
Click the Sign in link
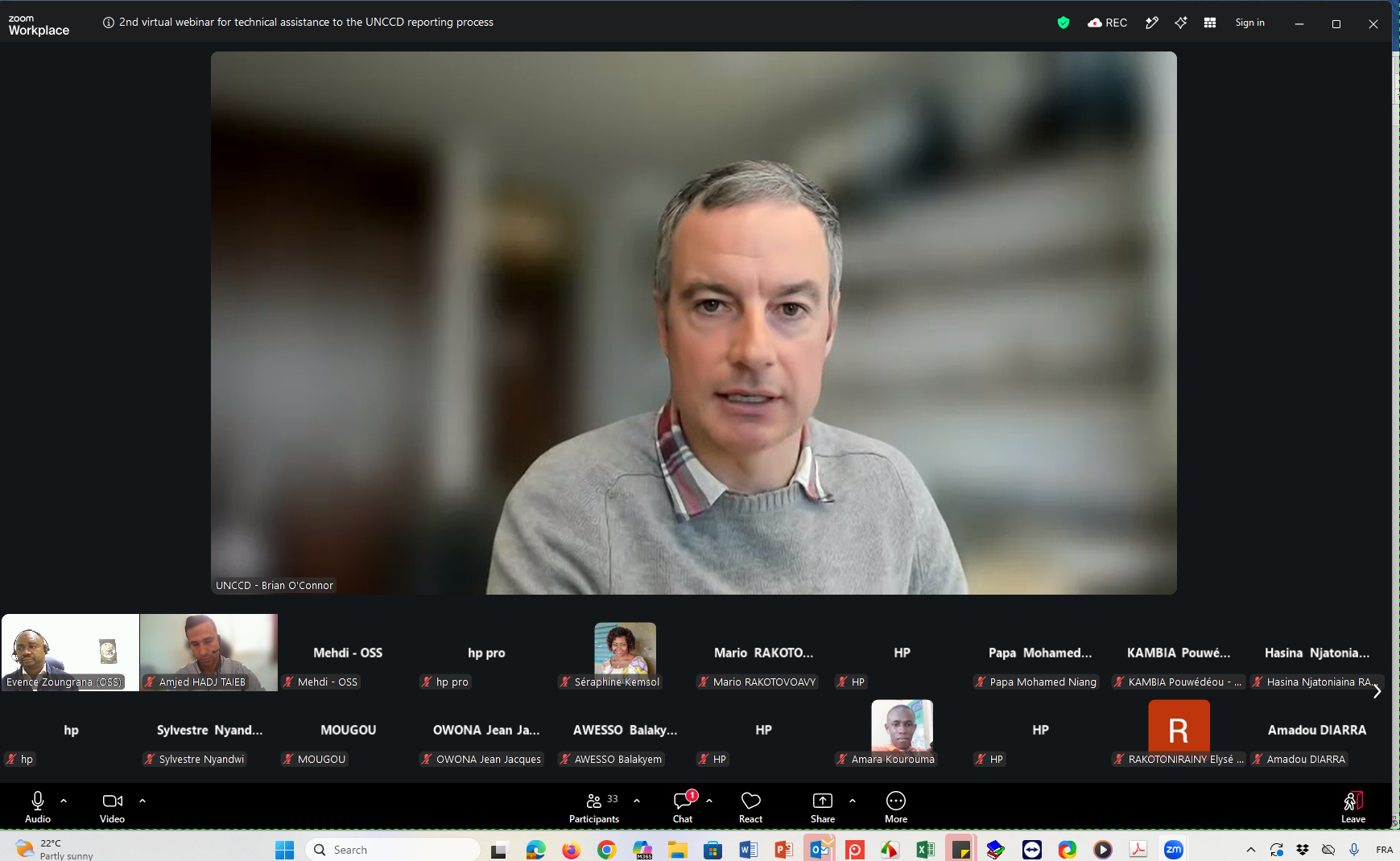point(1249,23)
